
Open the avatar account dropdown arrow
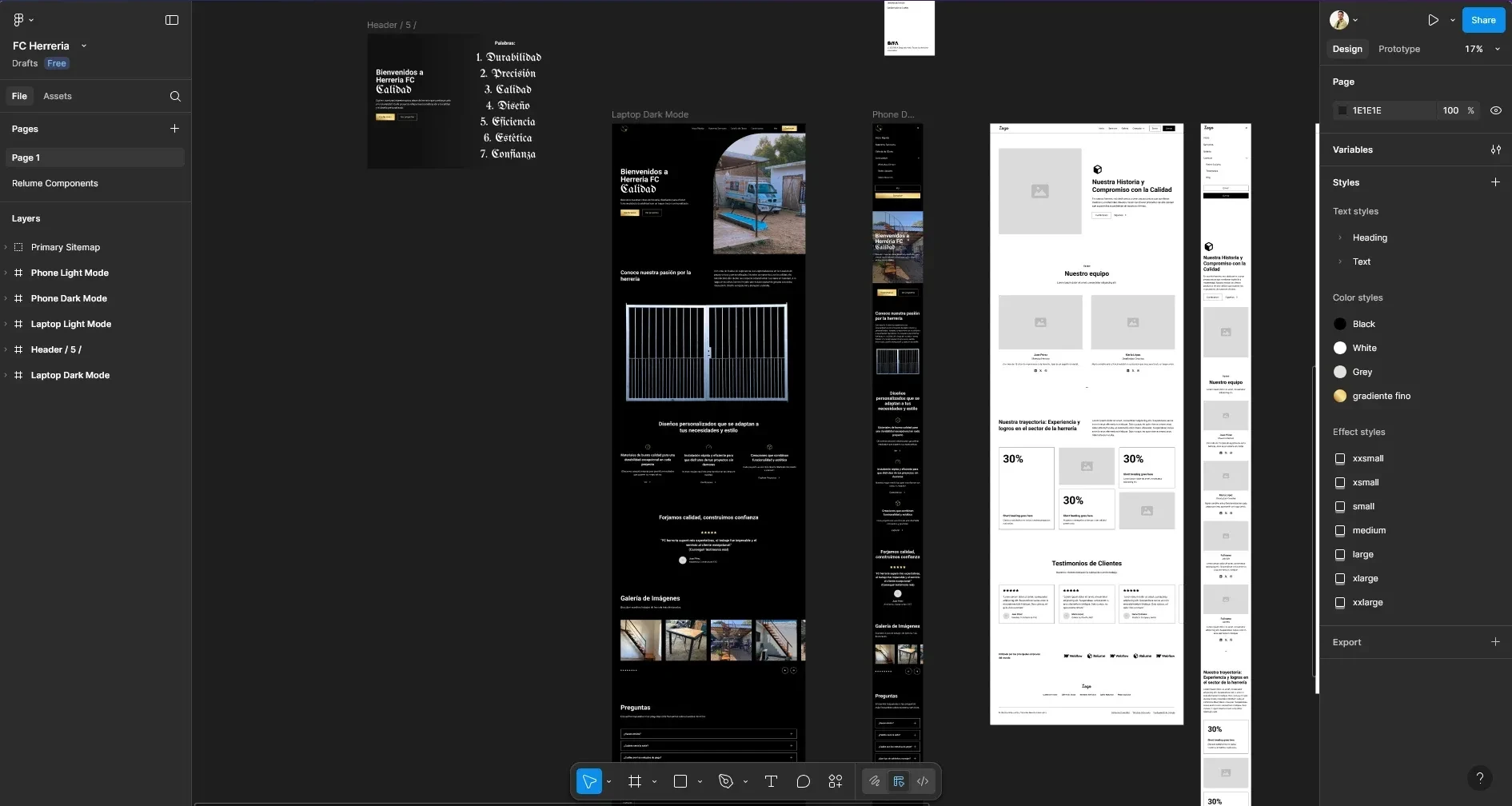click(x=1355, y=20)
